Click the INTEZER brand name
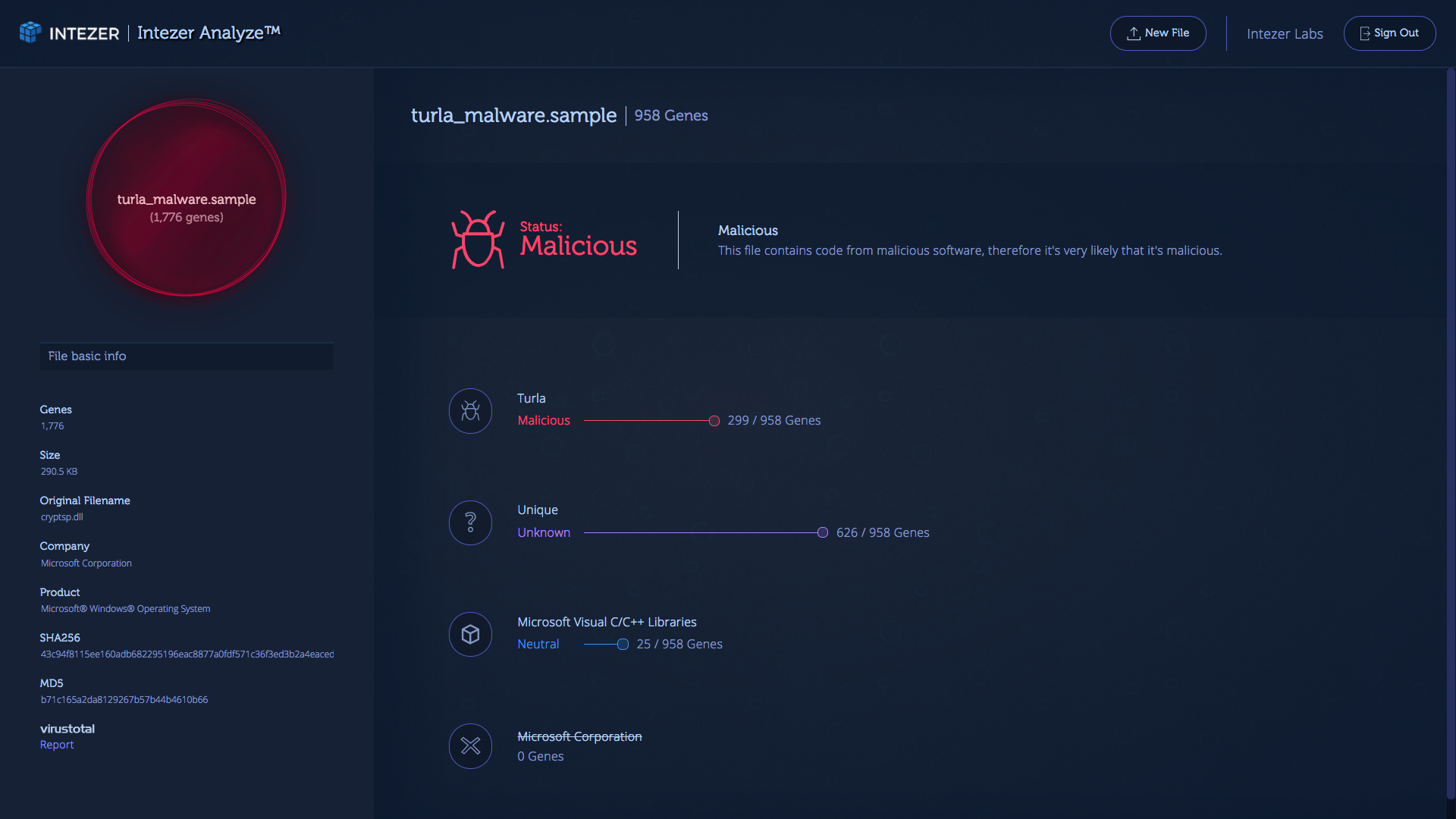 pyautogui.click(x=84, y=33)
